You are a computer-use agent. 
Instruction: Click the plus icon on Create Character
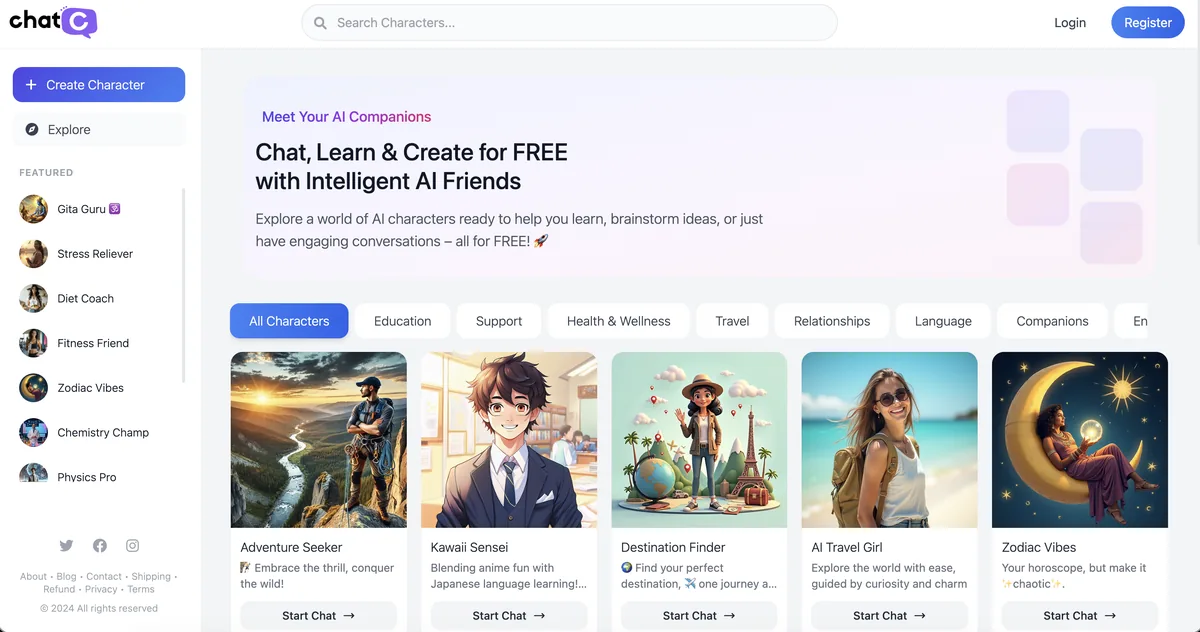point(31,85)
